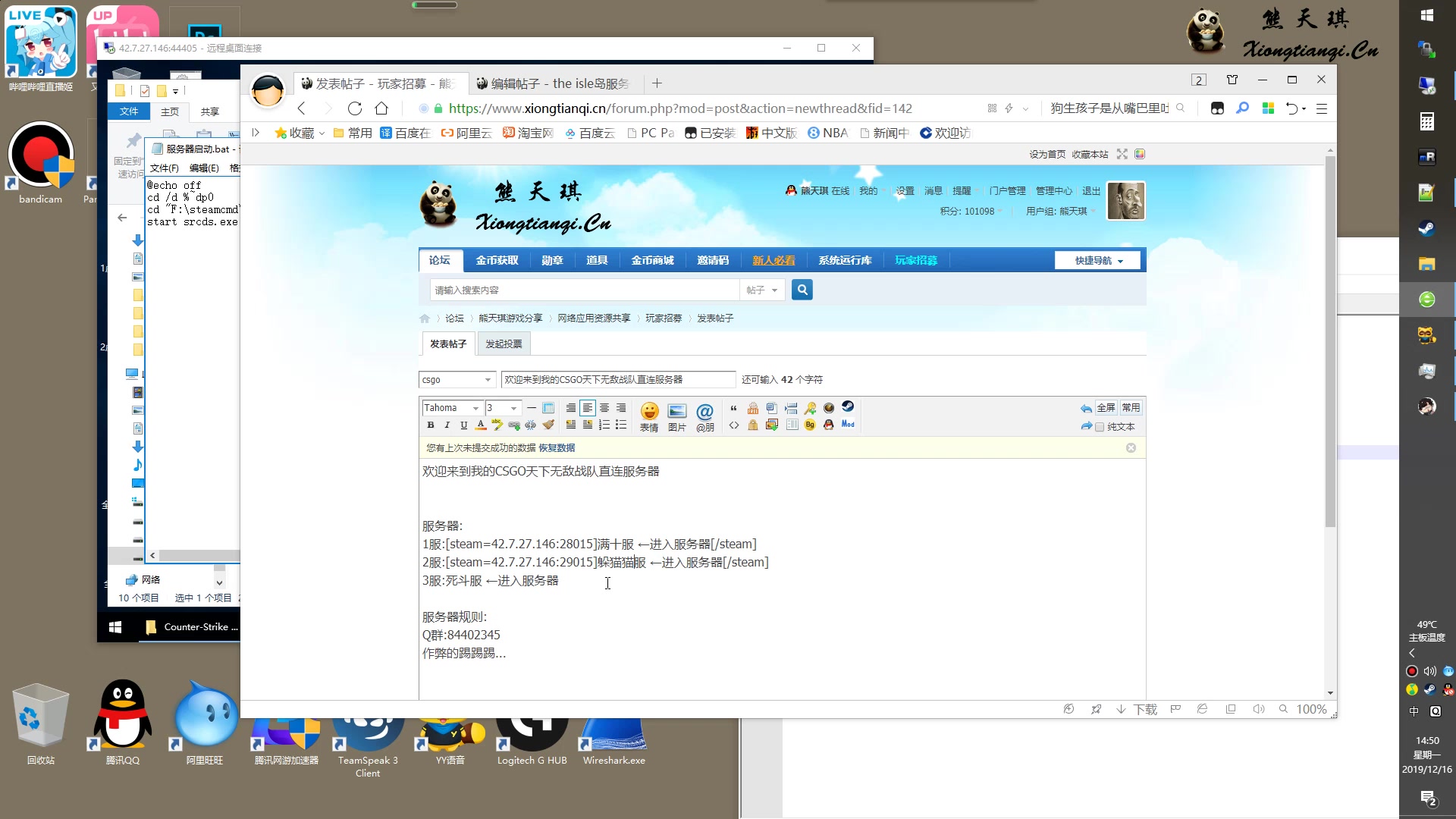Expand the 收藏 bookmarks dropdown arrow
Image resolution: width=1456 pixels, height=819 pixels.
(322, 133)
